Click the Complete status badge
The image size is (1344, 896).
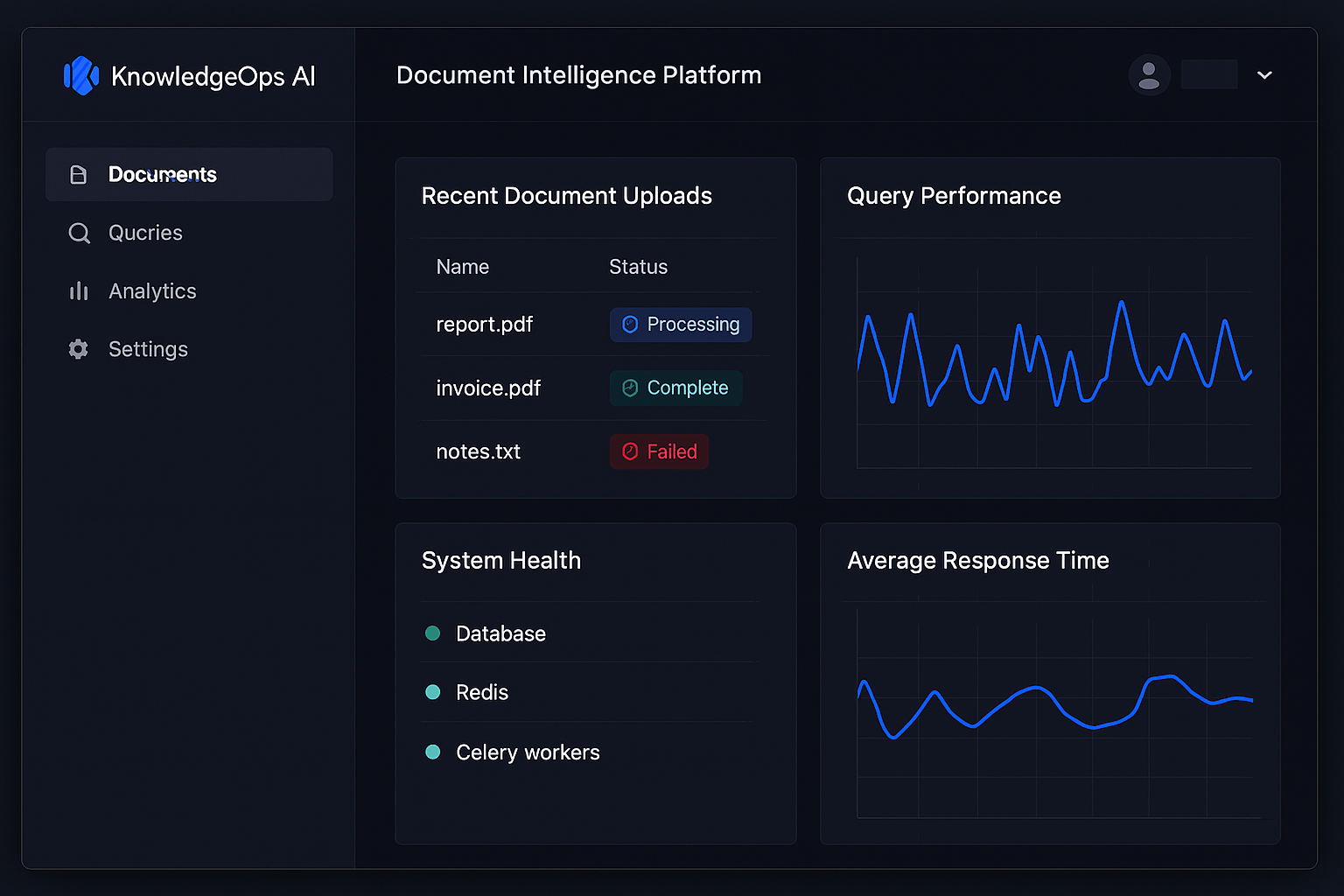(x=675, y=388)
